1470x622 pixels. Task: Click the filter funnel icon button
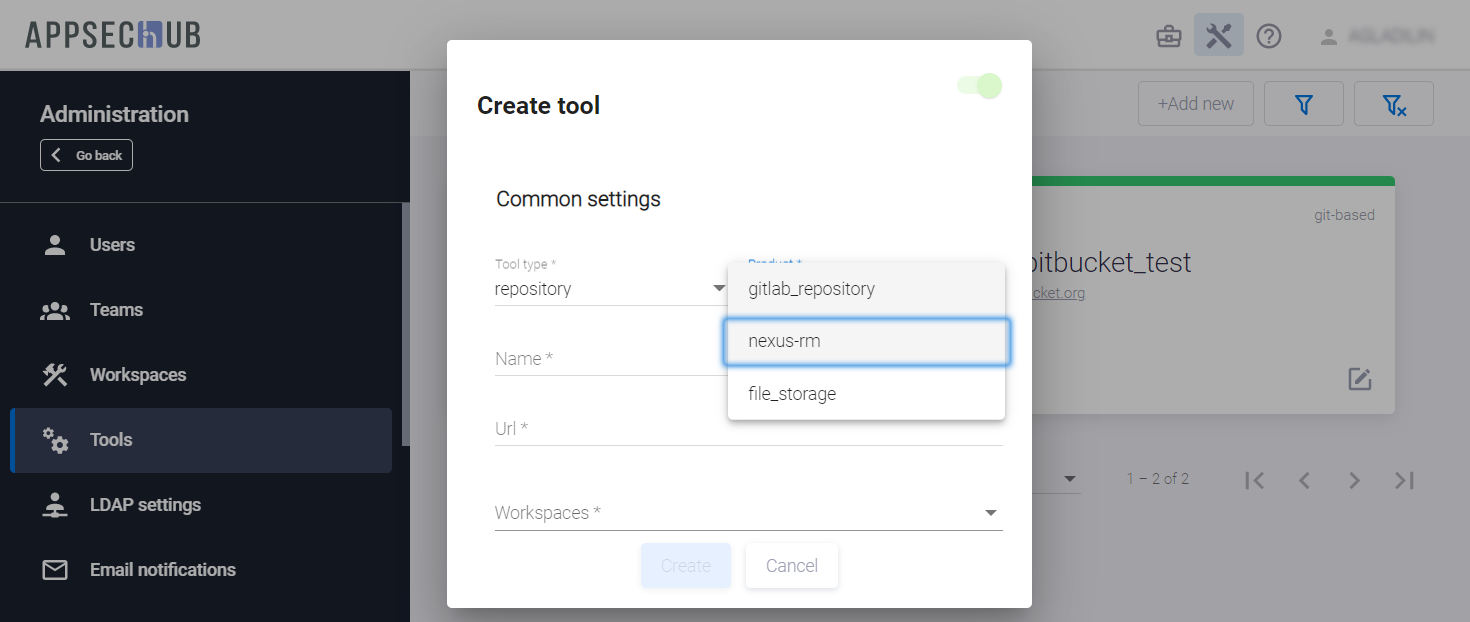pyautogui.click(x=1303, y=104)
